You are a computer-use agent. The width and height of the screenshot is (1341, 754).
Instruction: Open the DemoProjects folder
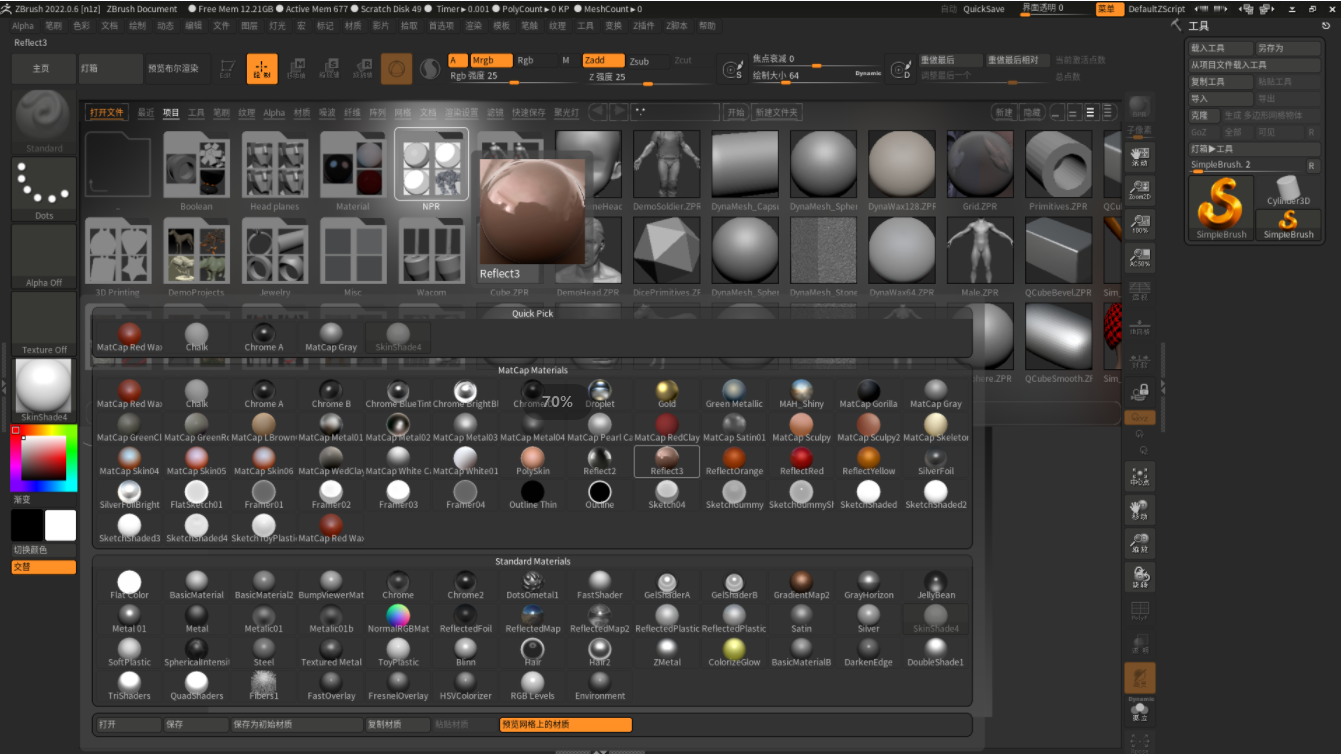[196, 256]
